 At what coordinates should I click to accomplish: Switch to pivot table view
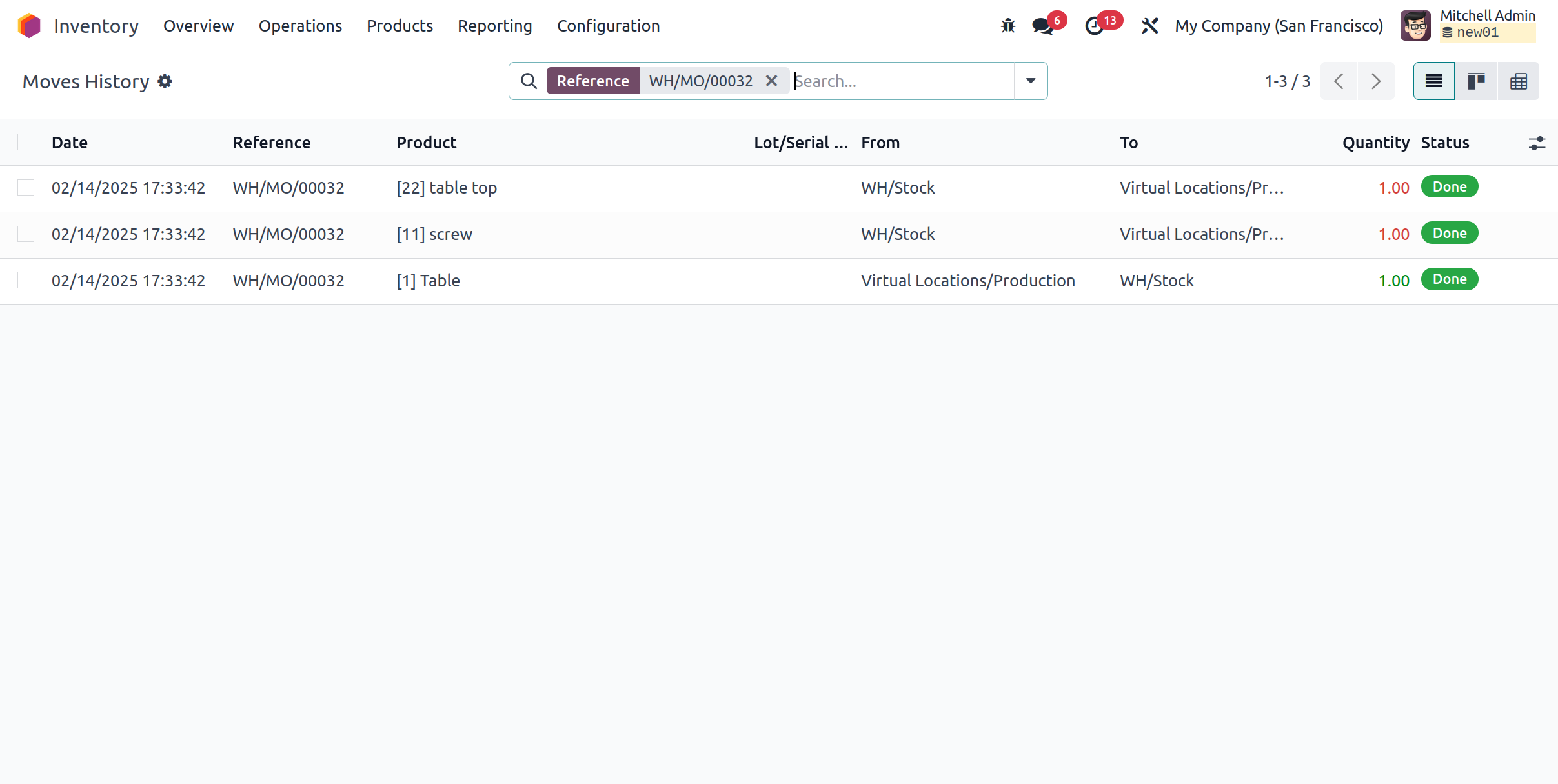coord(1518,81)
